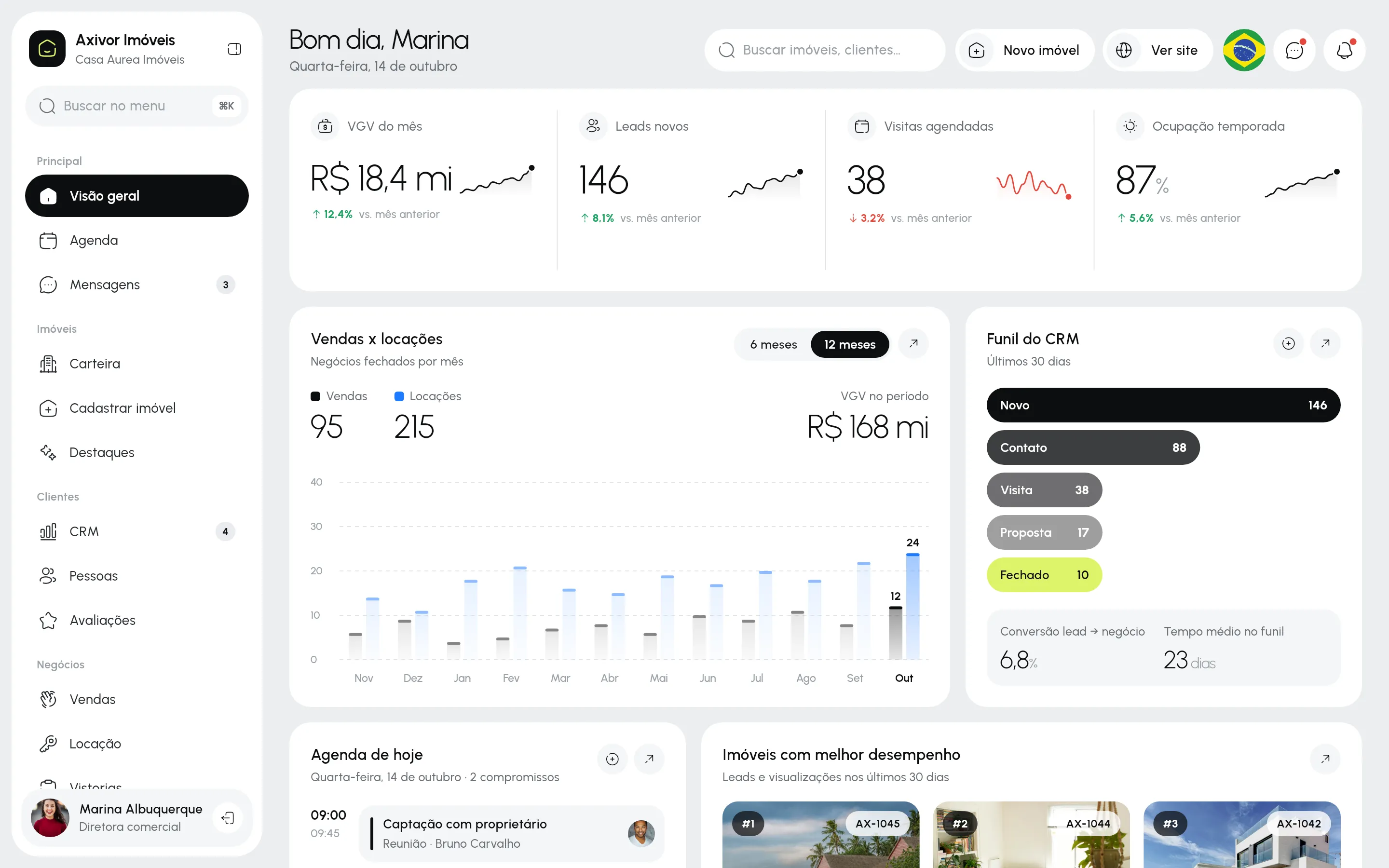Viewport: 1389px width, 868px height.
Task: Click the RS 168 mi period value
Action: 867,427
